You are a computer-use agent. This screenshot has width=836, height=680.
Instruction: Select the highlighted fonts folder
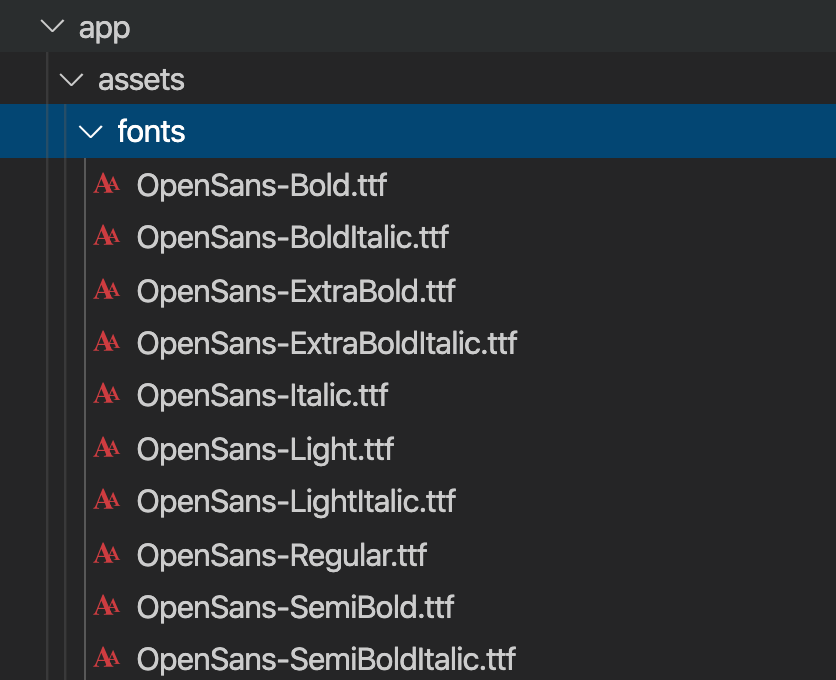[418, 131]
